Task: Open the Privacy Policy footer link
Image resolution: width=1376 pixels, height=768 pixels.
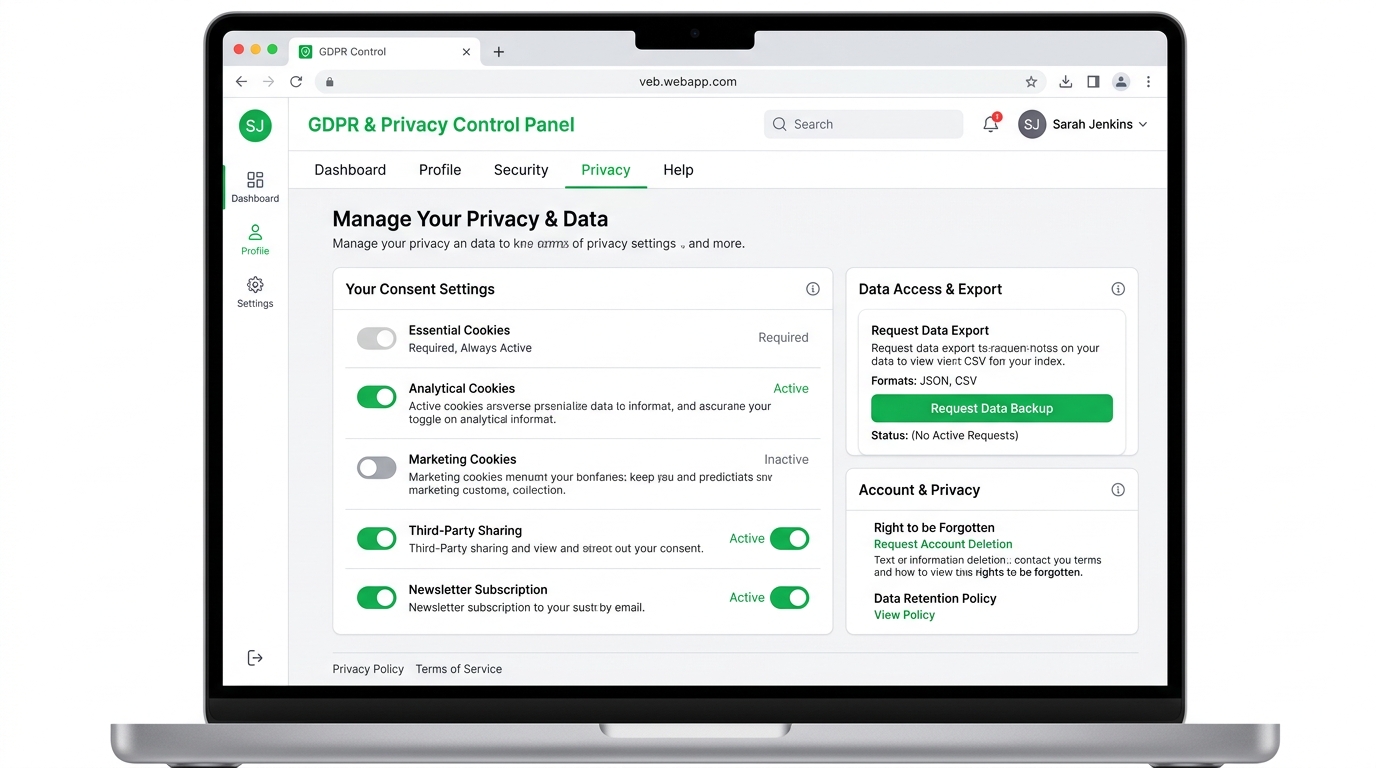Action: click(x=368, y=669)
